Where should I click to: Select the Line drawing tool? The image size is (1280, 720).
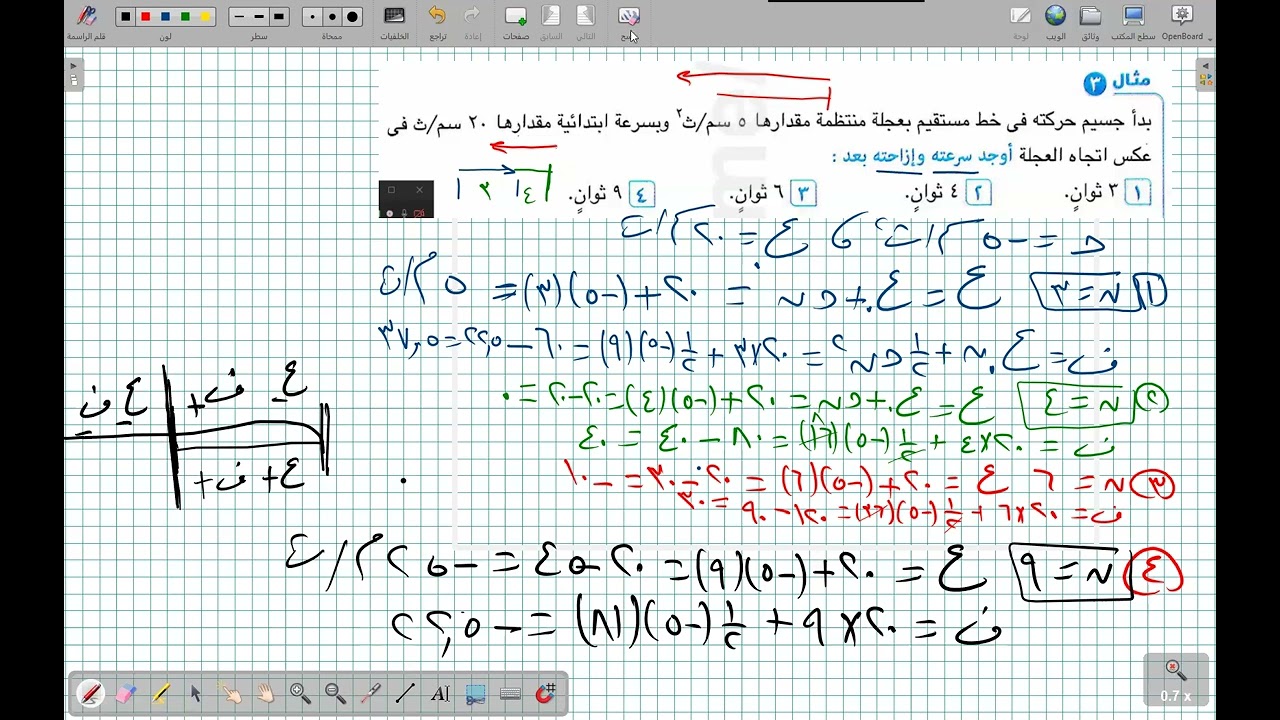[x=405, y=693]
